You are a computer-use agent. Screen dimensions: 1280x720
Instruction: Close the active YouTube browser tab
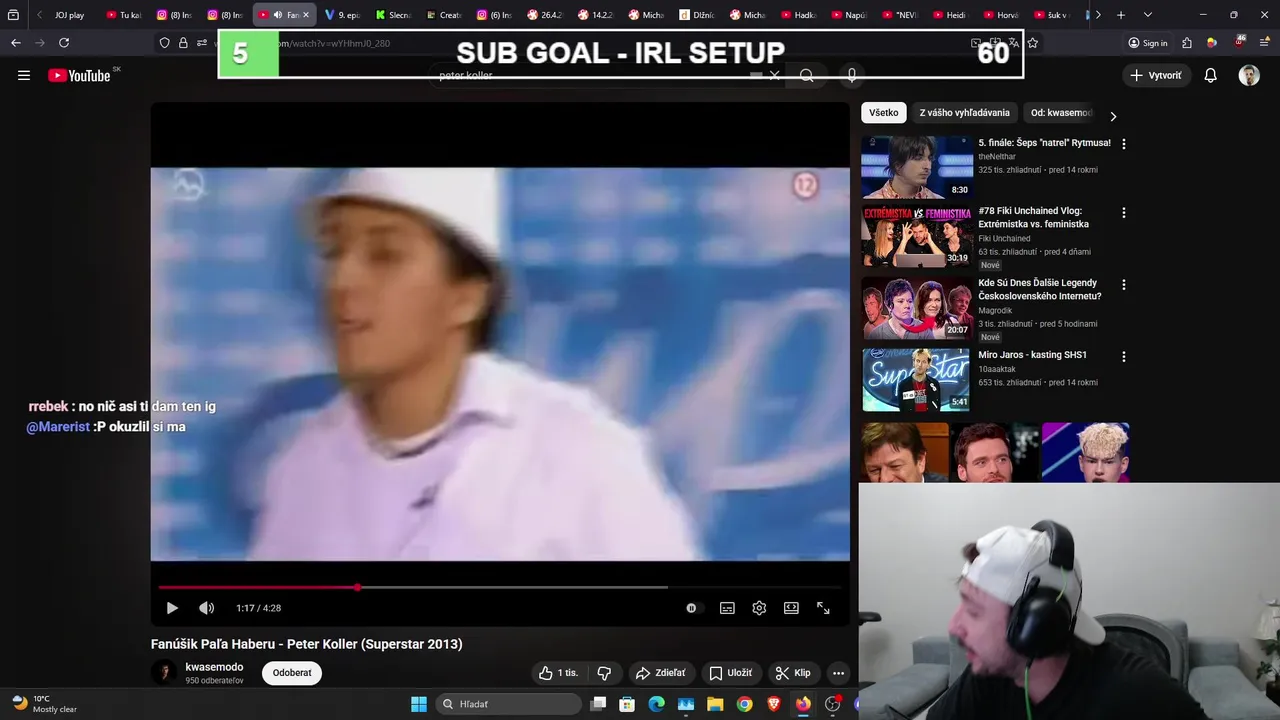click(305, 15)
